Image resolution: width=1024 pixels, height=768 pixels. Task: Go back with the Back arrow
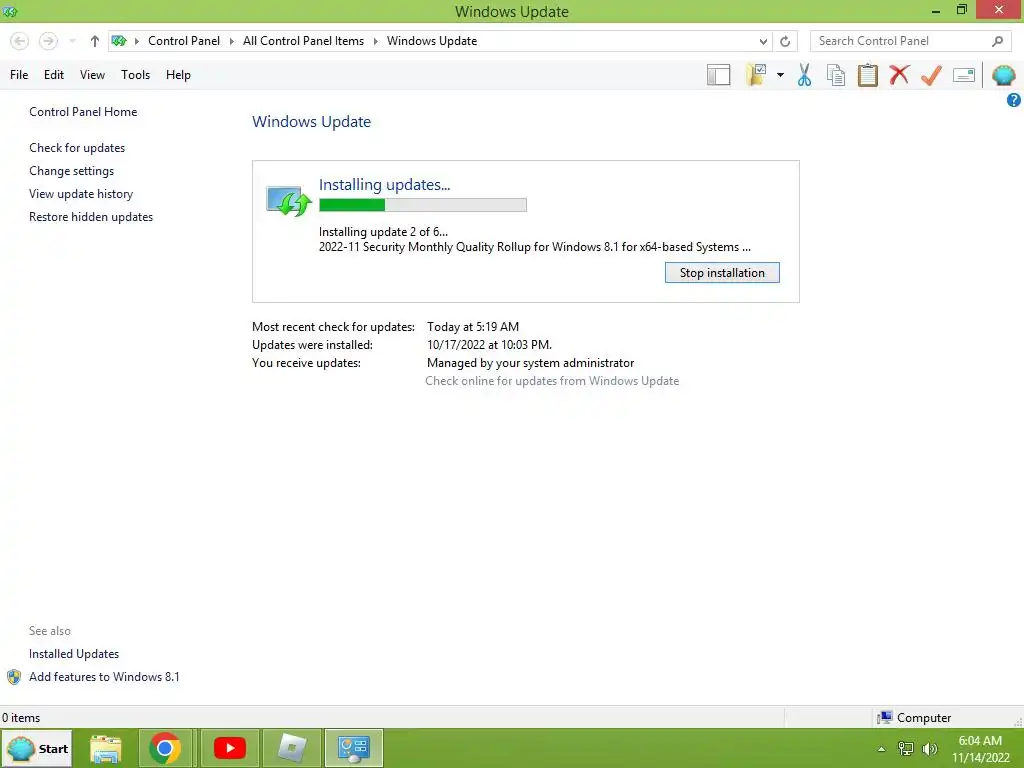coord(20,41)
